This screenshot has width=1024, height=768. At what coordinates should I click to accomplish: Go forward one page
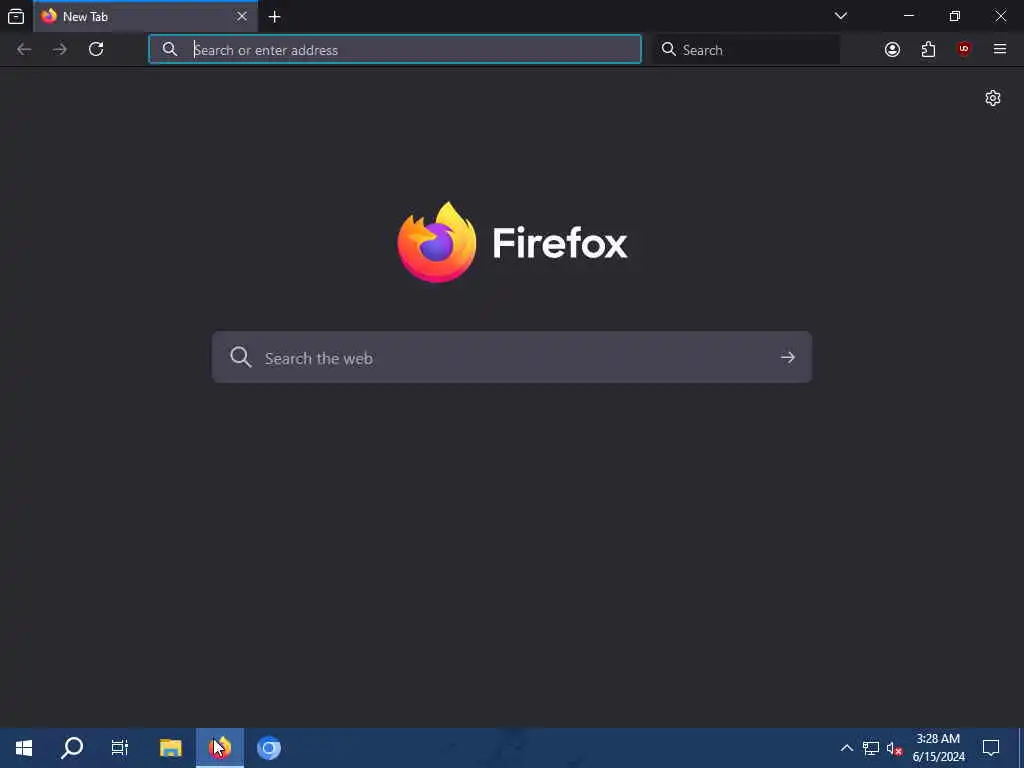60,49
